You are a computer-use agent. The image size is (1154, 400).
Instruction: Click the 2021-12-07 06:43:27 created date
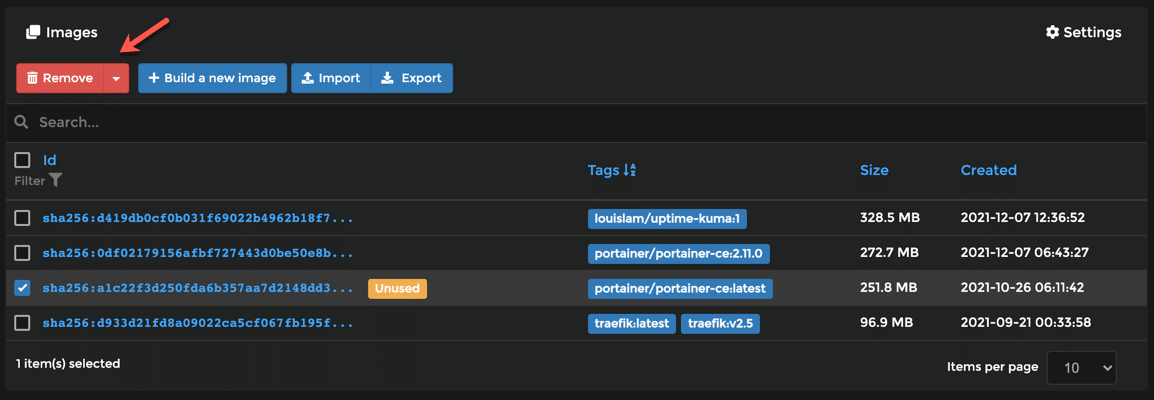(x=1023, y=253)
